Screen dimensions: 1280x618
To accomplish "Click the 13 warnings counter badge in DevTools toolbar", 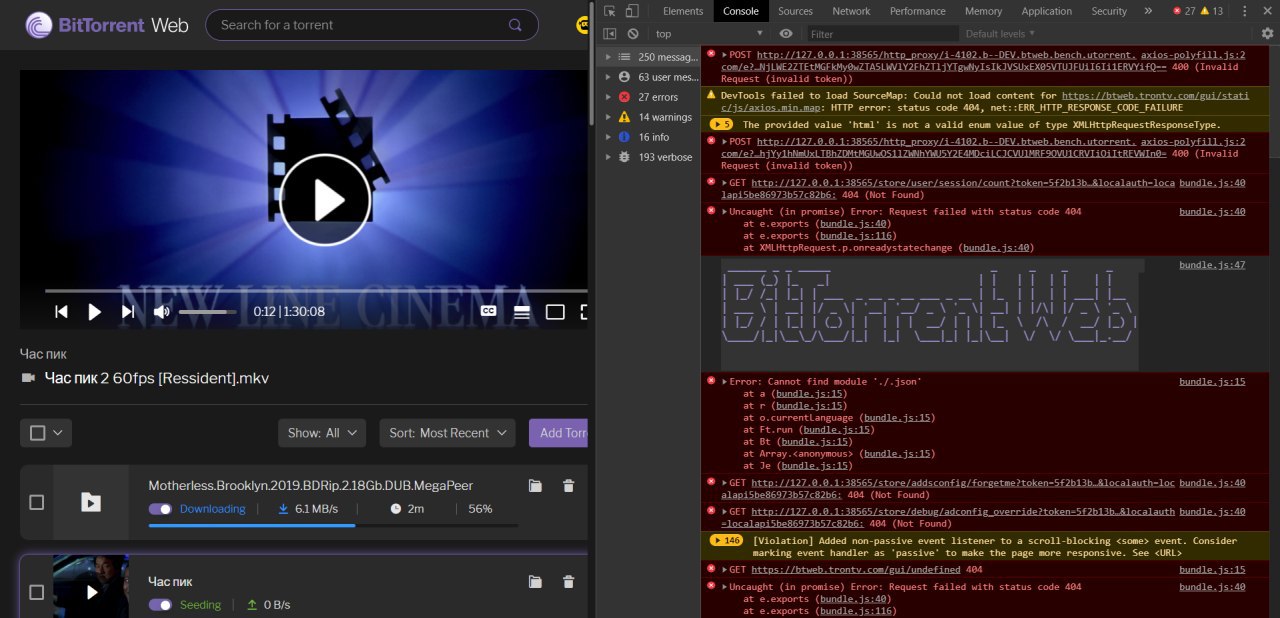I will 1211,11.
